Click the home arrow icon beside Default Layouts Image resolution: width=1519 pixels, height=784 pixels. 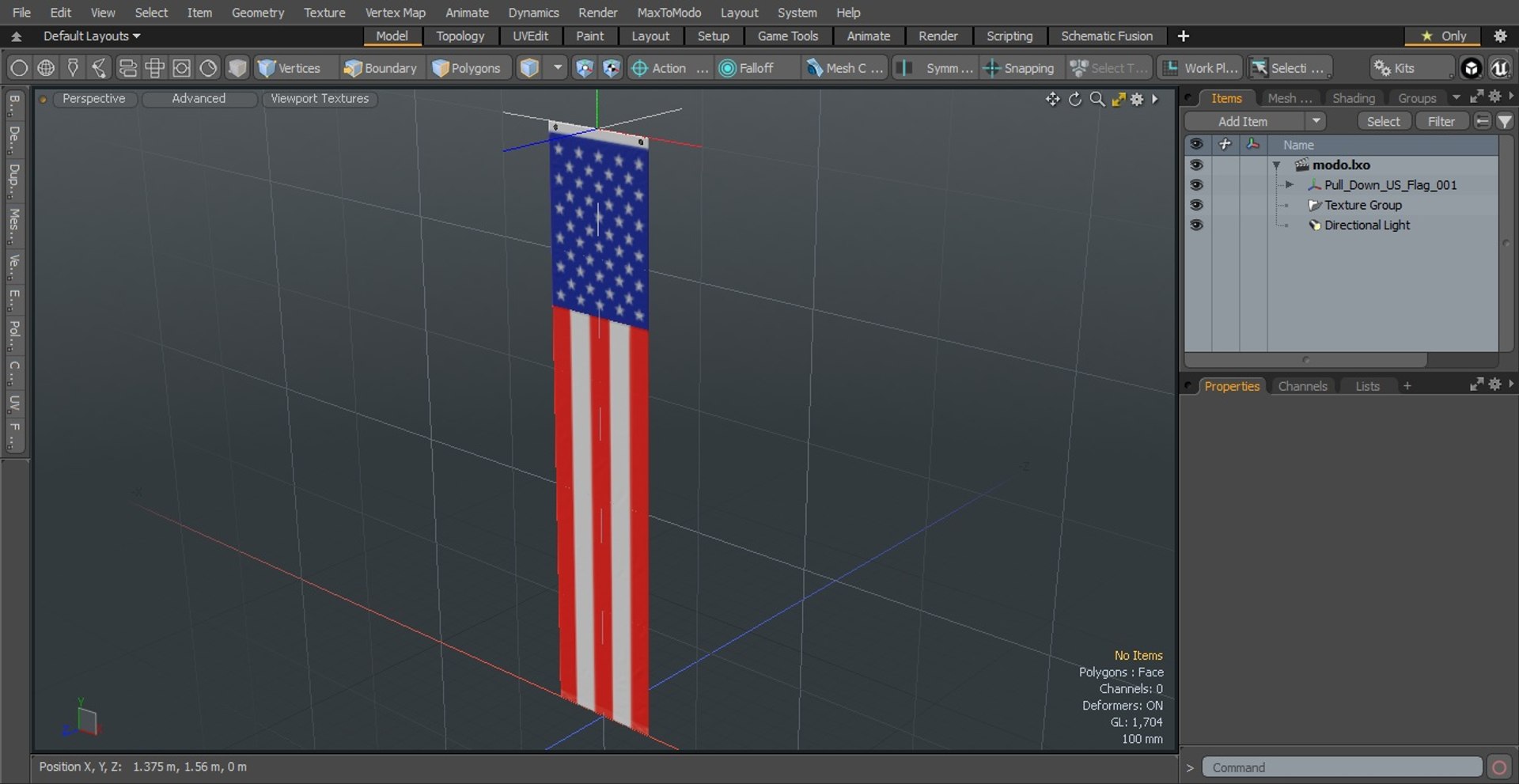coord(16,36)
